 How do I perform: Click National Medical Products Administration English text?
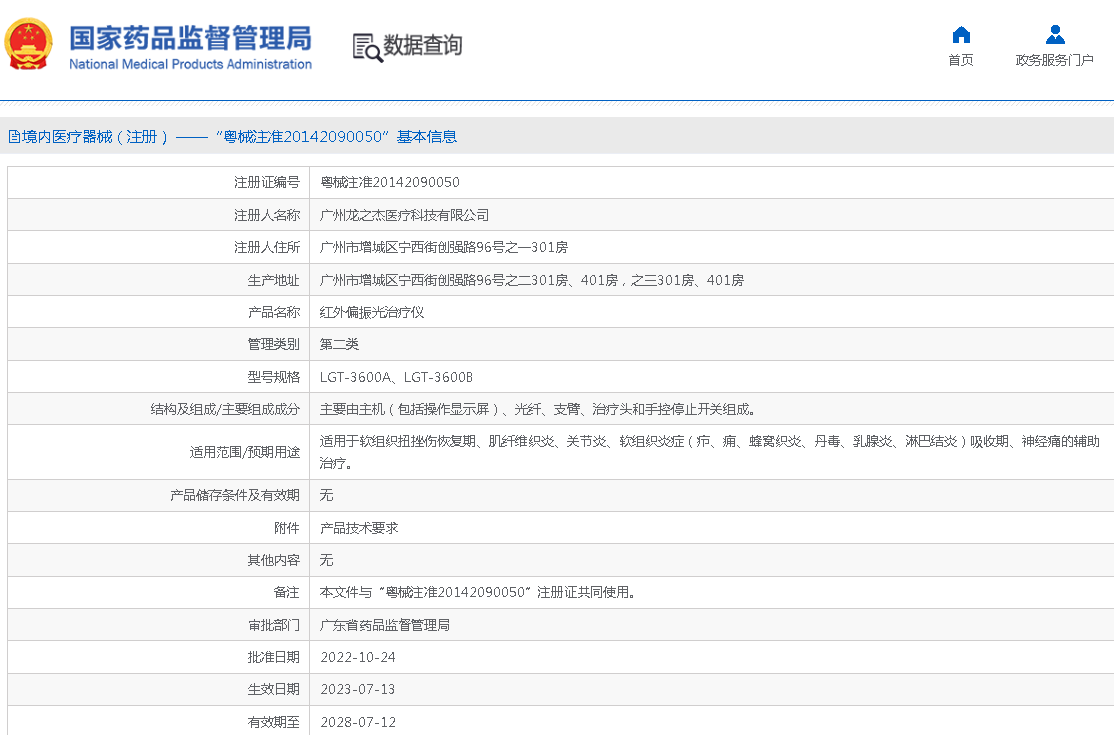[x=190, y=65]
